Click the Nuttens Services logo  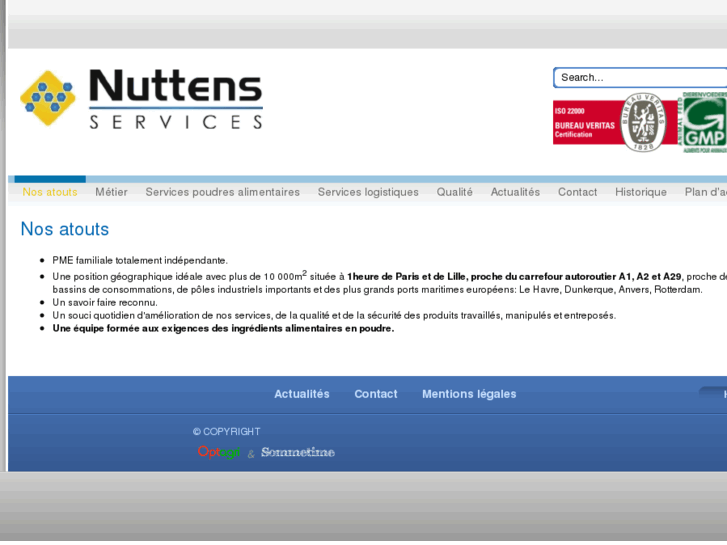141,98
